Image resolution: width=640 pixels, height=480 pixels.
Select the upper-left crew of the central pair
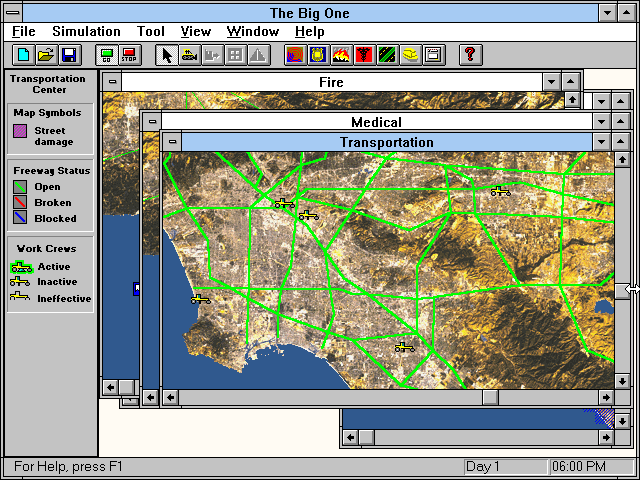(284, 203)
